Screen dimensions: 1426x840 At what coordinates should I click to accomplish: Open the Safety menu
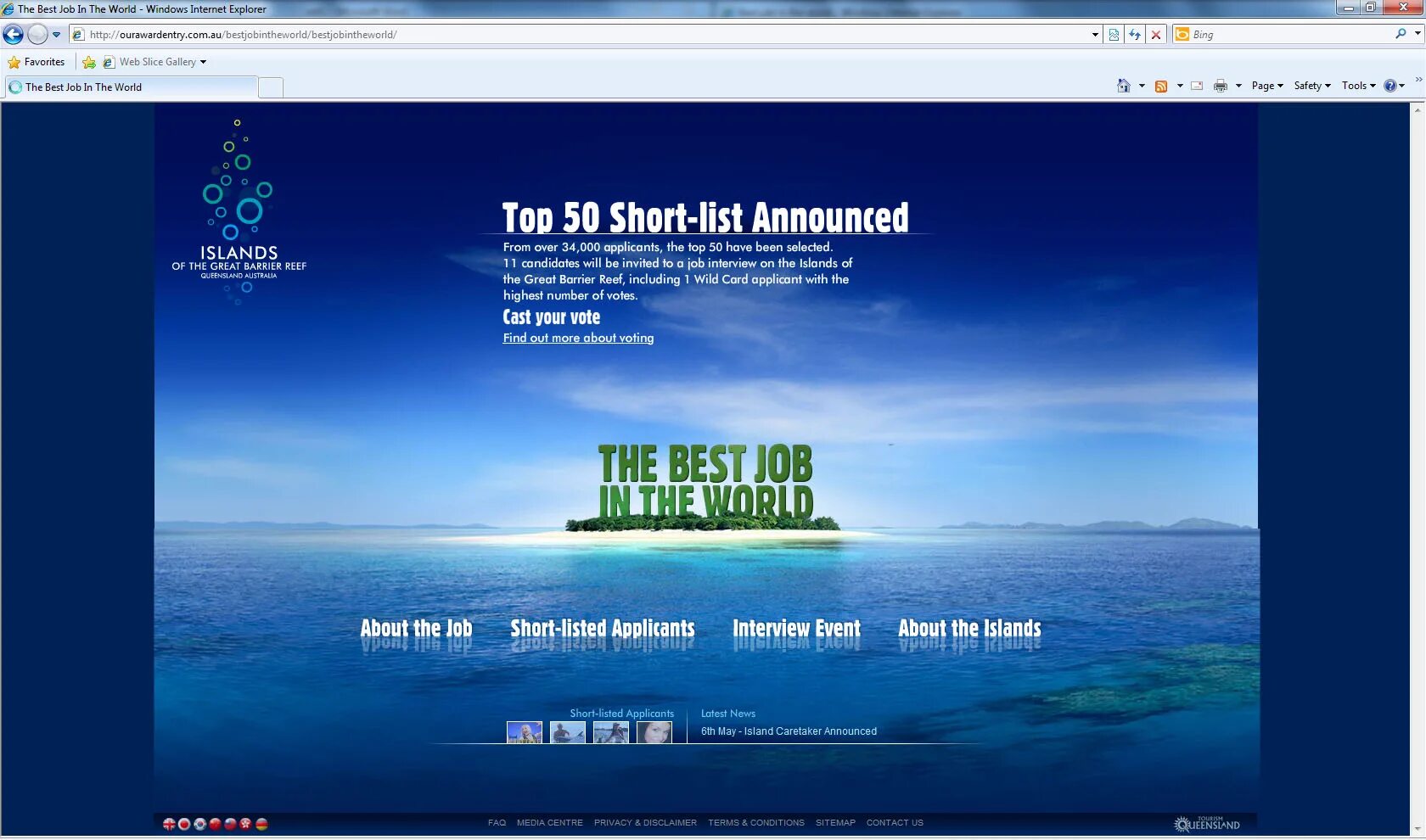click(1312, 86)
